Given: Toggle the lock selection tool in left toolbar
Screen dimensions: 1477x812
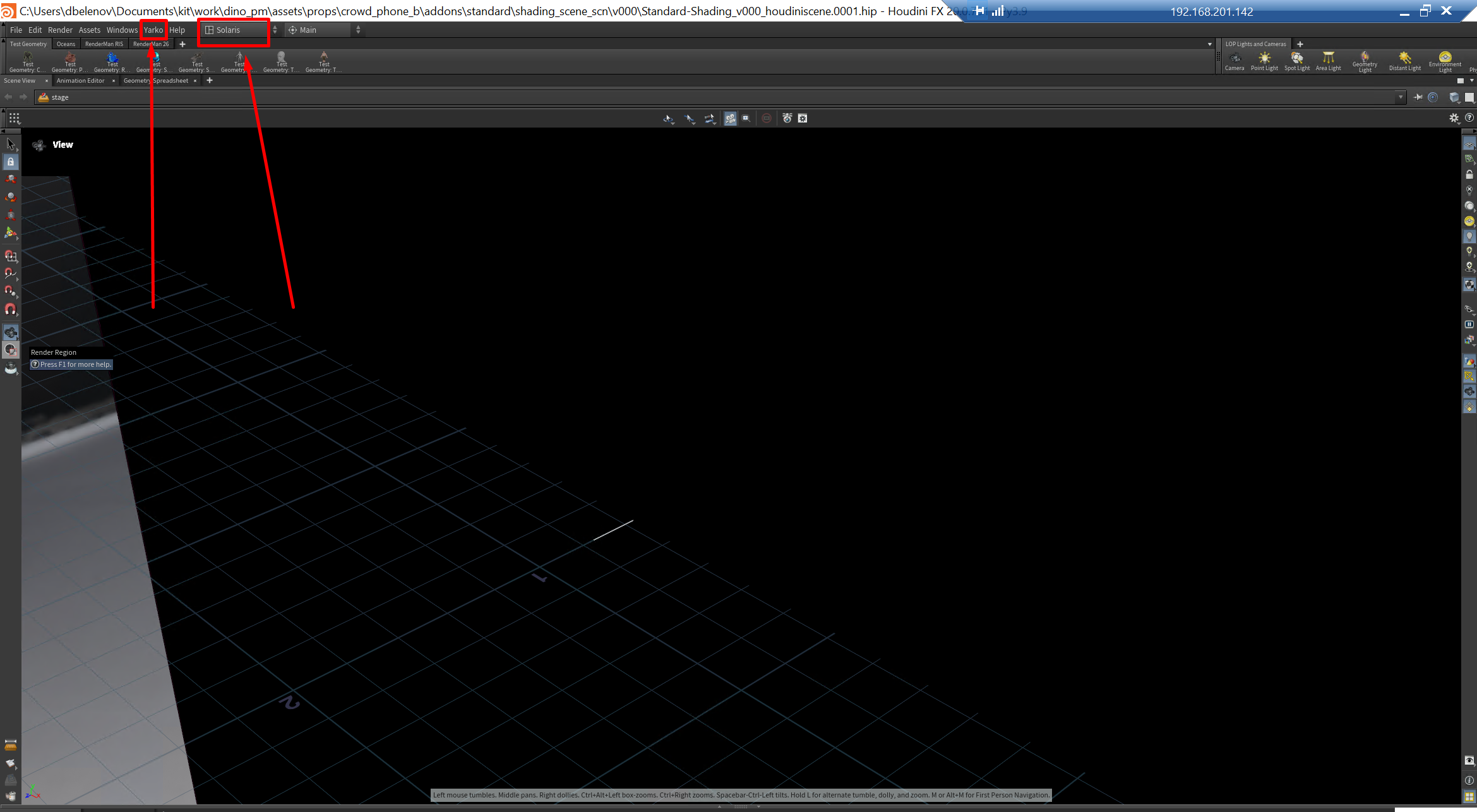Looking at the screenshot, I should (x=11, y=162).
